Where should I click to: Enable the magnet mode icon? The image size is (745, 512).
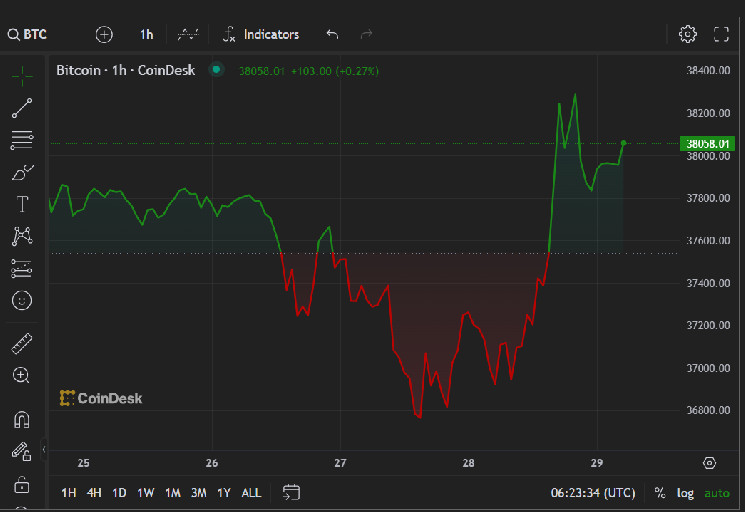click(x=22, y=420)
